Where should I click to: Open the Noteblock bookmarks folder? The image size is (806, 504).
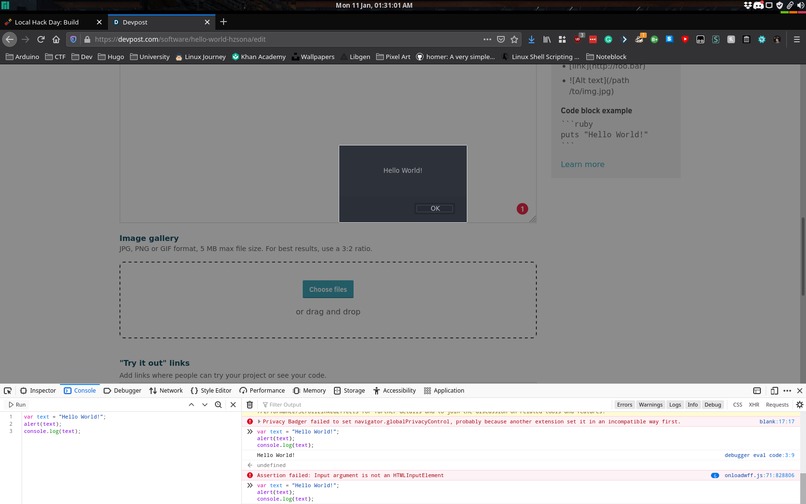[606, 57]
